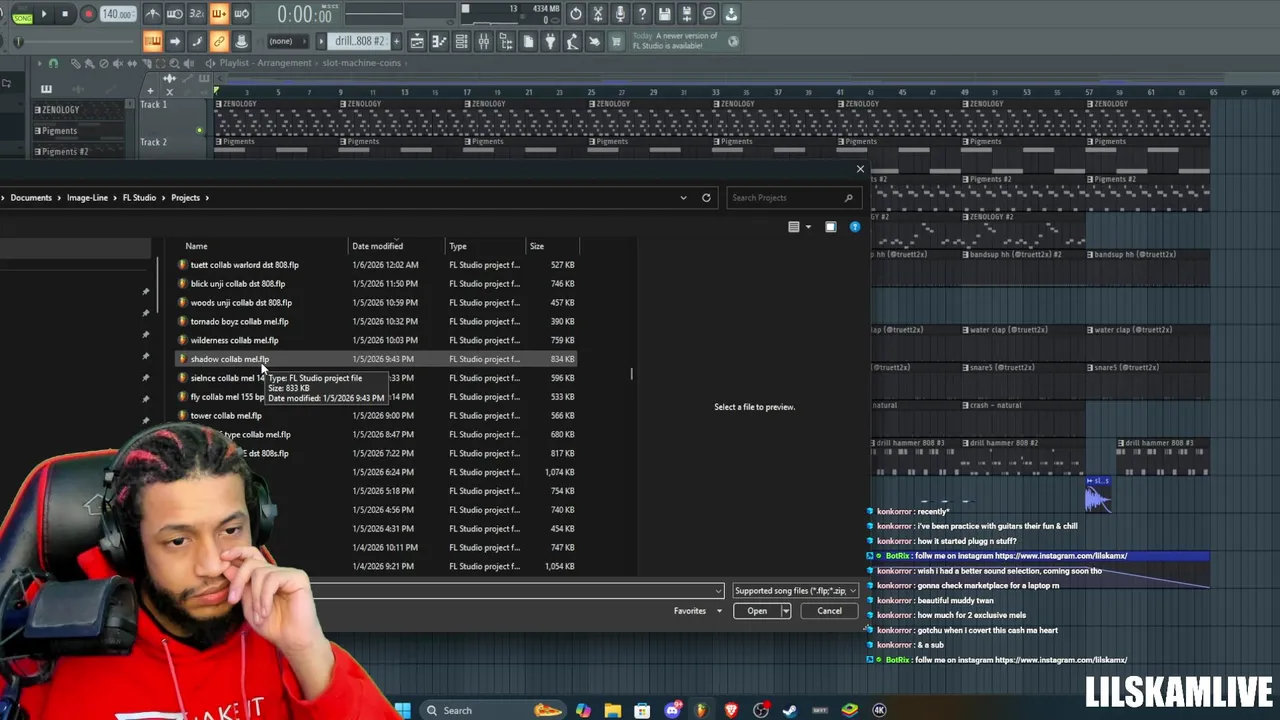Select the file tuett collab warlord dst 808.flp
Screen dimensions: 1280x720
coord(244,265)
